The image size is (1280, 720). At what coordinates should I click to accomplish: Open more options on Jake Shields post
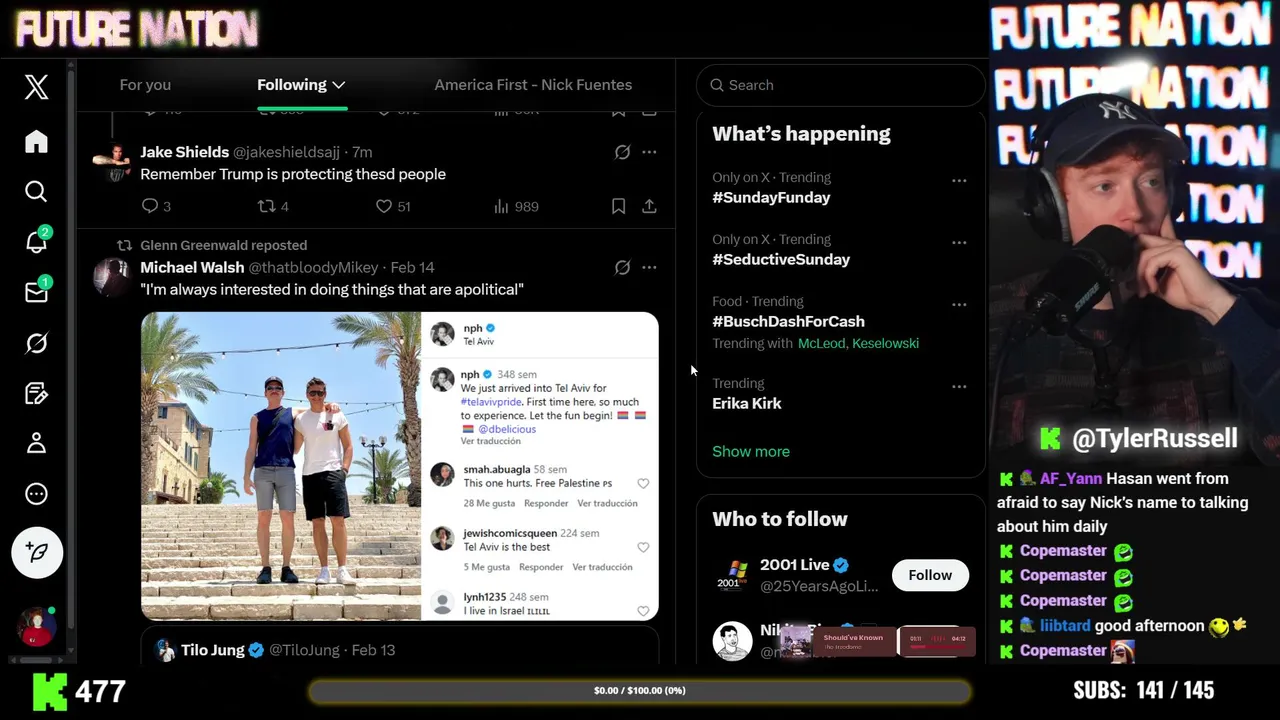coord(649,152)
